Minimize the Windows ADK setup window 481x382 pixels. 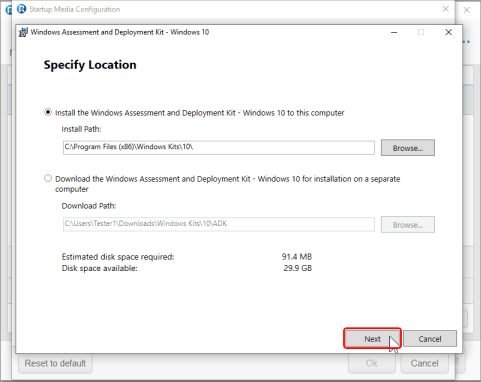[394, 32]
